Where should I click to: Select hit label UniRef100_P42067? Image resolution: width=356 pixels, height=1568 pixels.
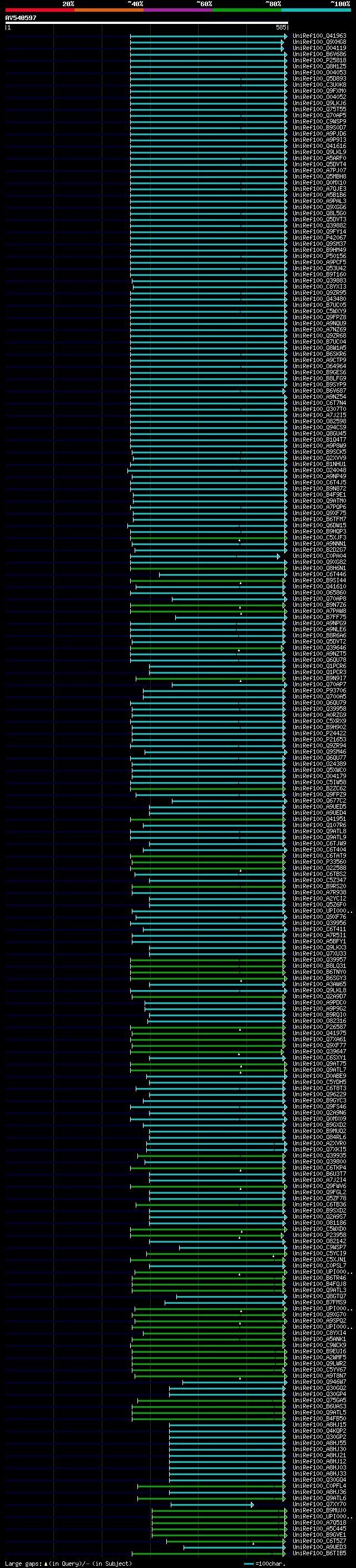click(319, 238)
